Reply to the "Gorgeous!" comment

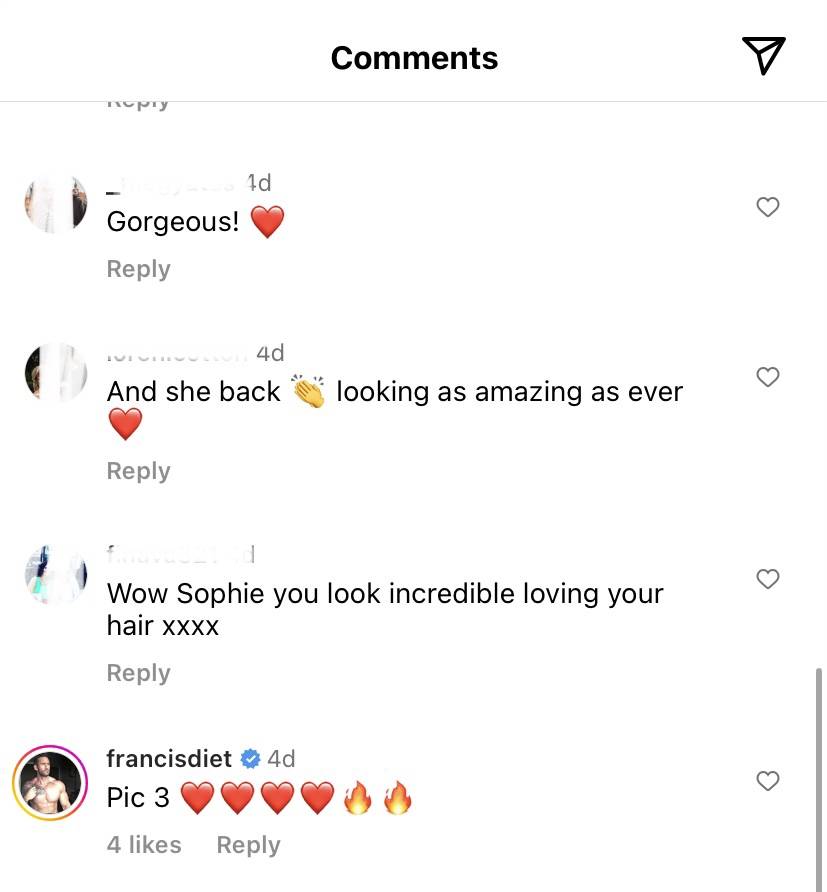point(138,269)
